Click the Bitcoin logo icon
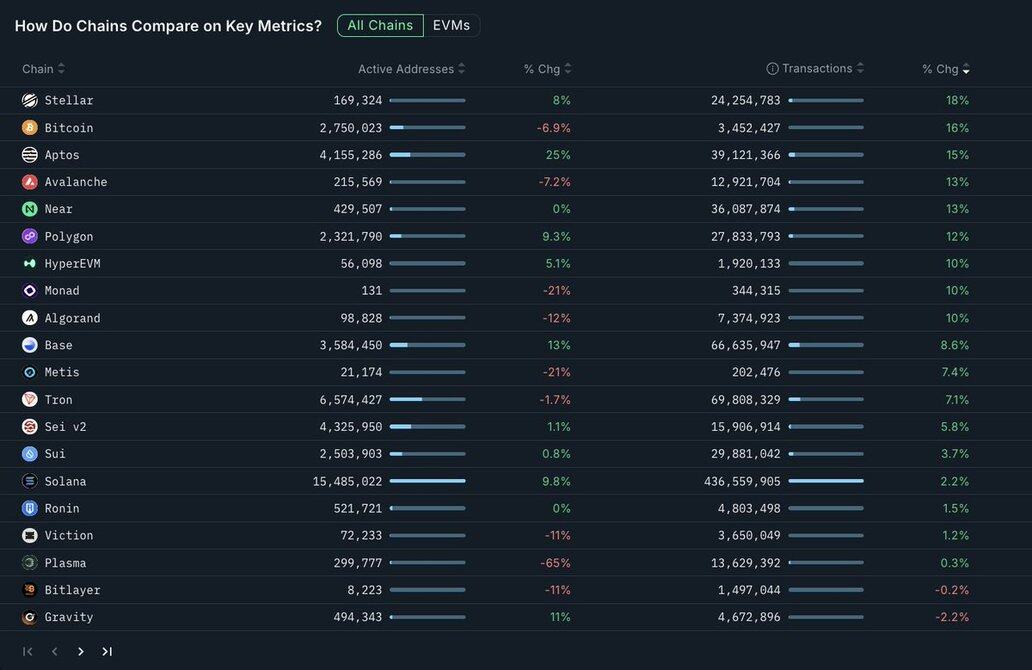The image size is (1032, 670). pyautogui.click(x=29, y=128)
